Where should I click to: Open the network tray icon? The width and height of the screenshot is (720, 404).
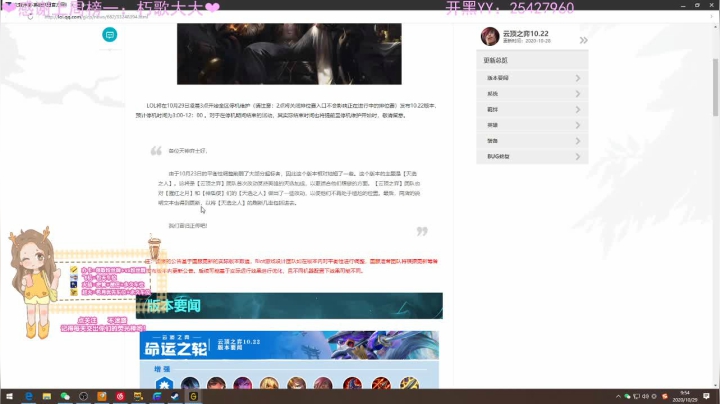[636, 396]
